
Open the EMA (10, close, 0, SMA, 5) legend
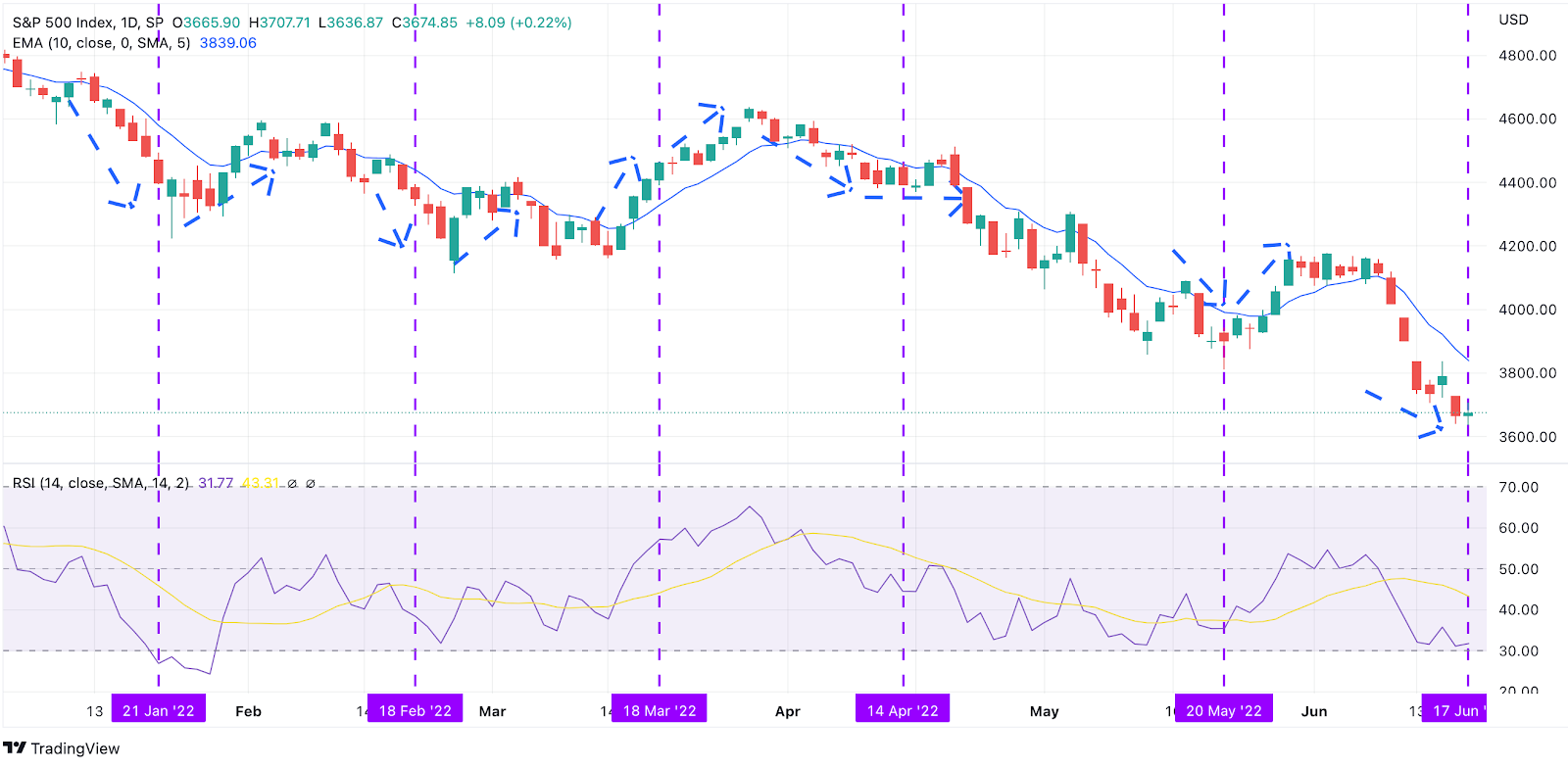pos(102,43)
